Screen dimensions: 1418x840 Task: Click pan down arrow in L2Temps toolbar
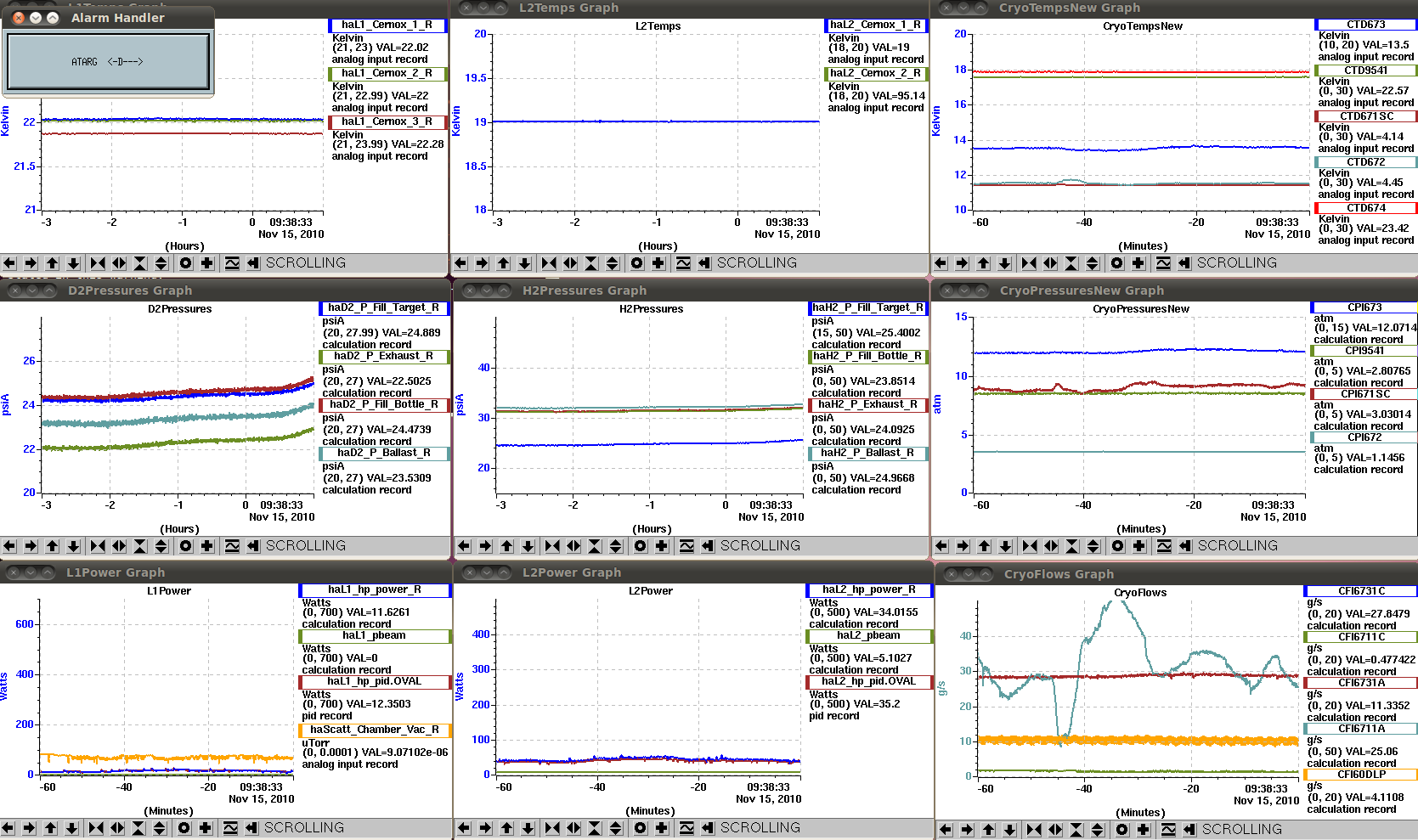click(x=524, y=263)
